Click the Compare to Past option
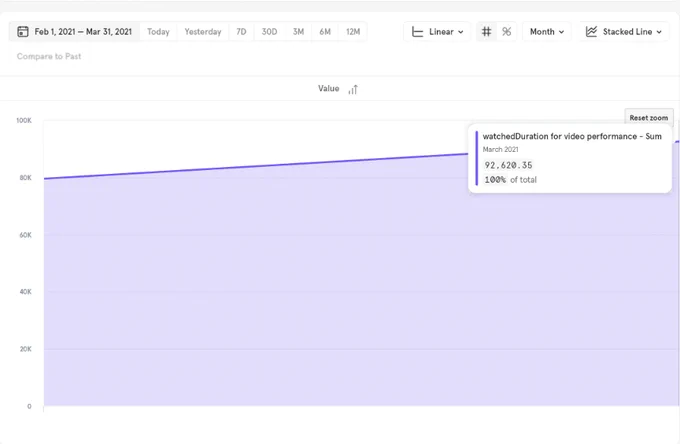The image size is (680, 444). [x=49, y=56]
